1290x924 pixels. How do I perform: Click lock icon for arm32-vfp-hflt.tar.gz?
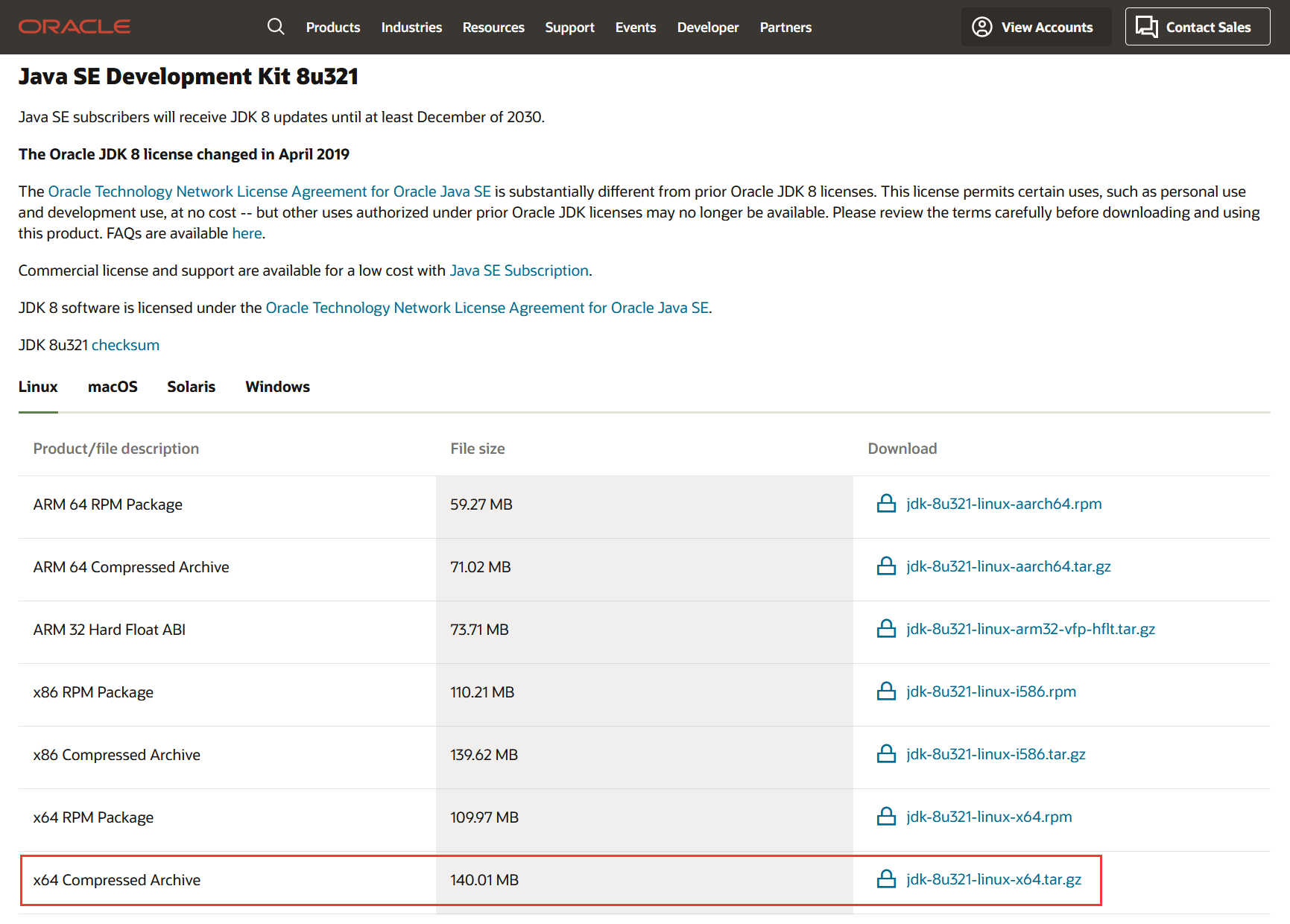point(886,629)
